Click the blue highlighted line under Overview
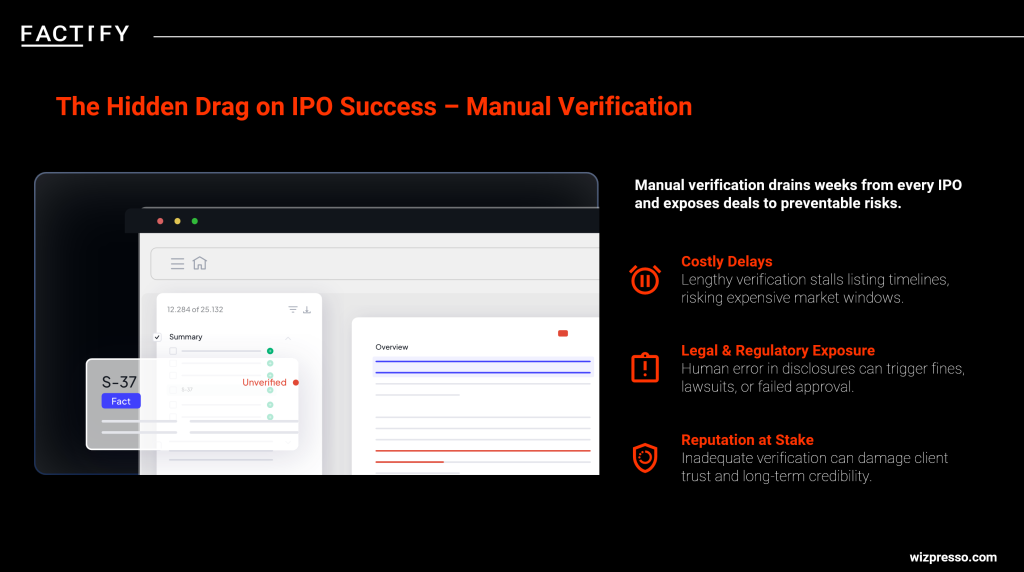 tap(482, 362)
